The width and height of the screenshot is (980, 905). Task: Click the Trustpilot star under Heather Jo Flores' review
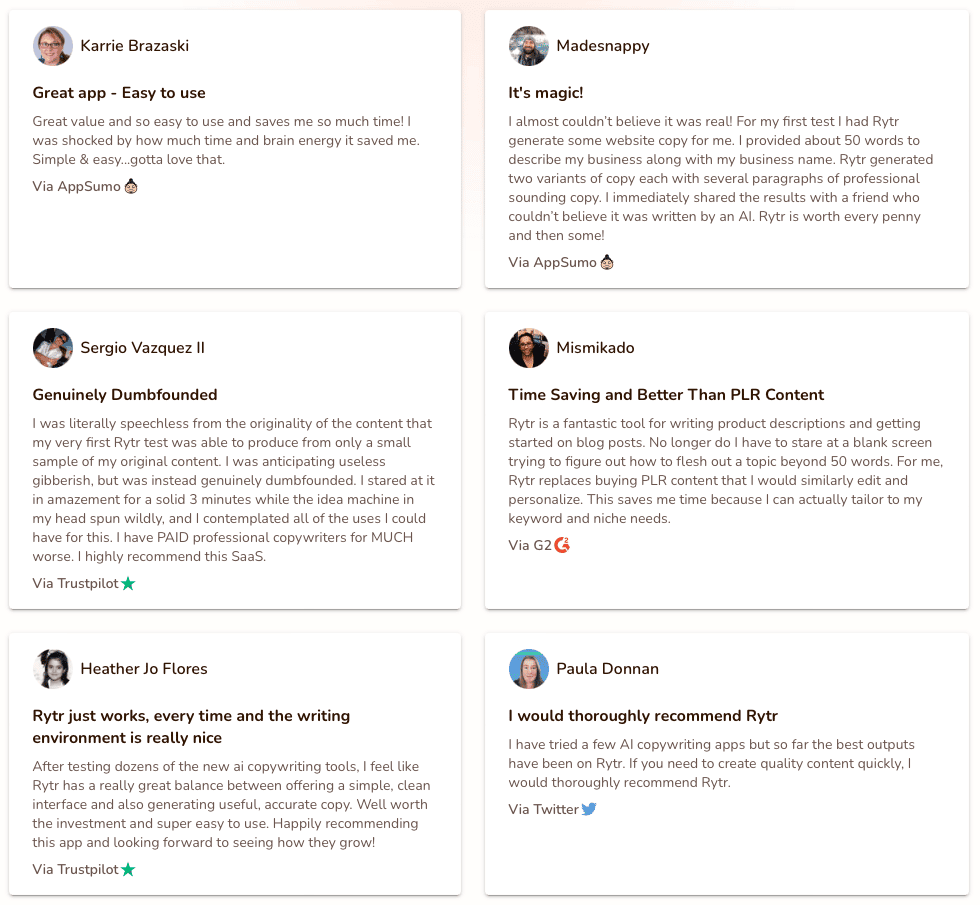click(x=128, y=869)
